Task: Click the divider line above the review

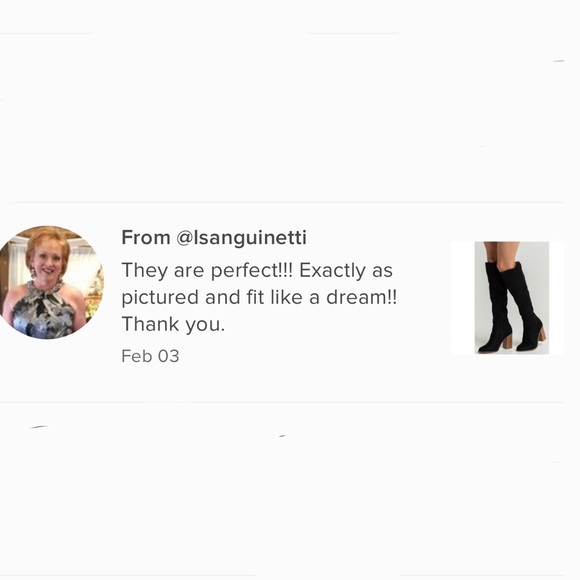Action: click(x=287, y=203)
